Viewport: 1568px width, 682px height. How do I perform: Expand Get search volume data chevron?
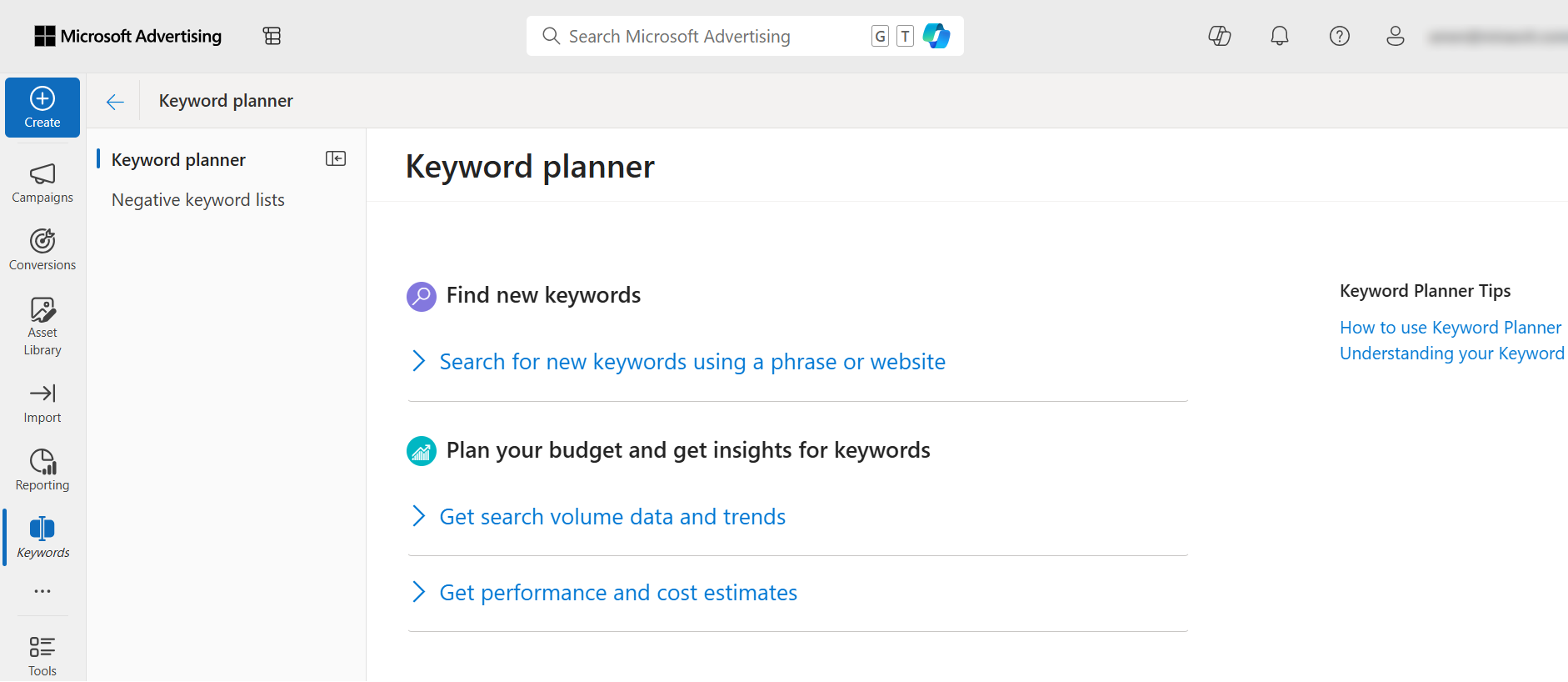(419, 516)
